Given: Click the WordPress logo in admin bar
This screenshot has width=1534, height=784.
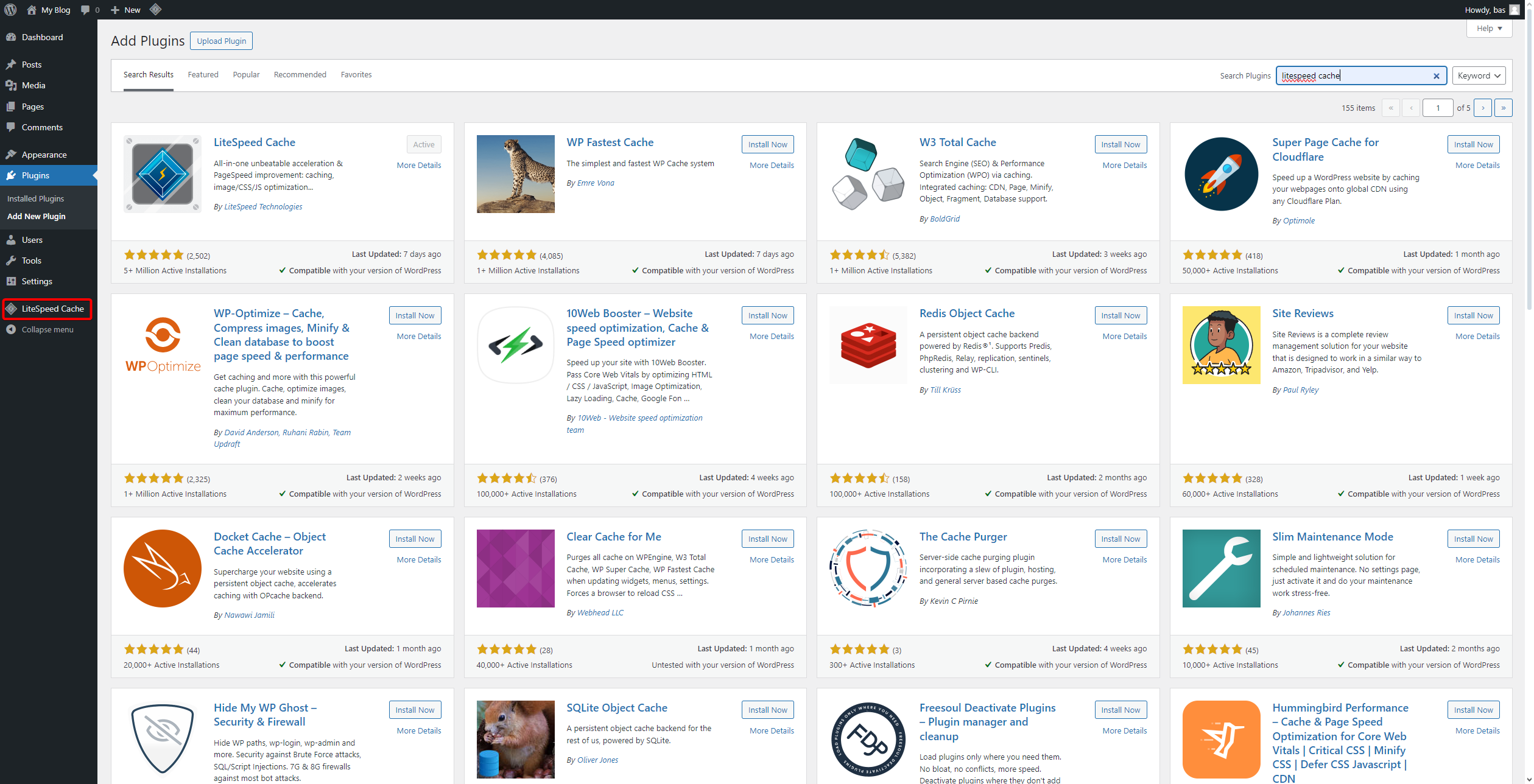Looking at the screenshot, I should tap(10, 10).
